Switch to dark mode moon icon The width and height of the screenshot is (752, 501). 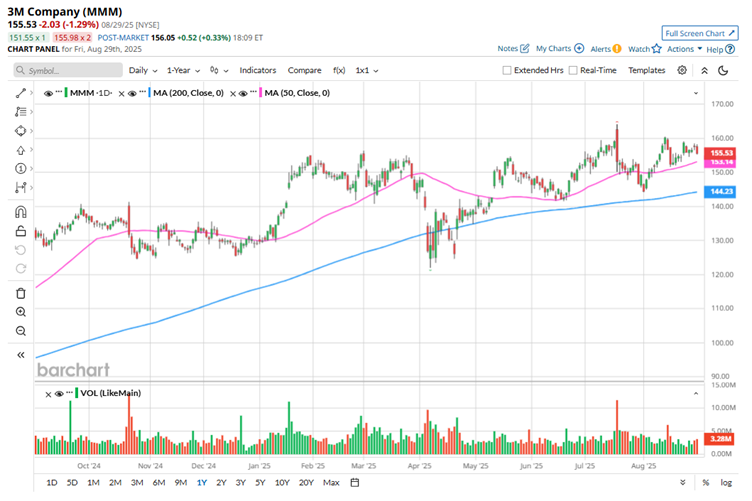(x=723, y=70)
